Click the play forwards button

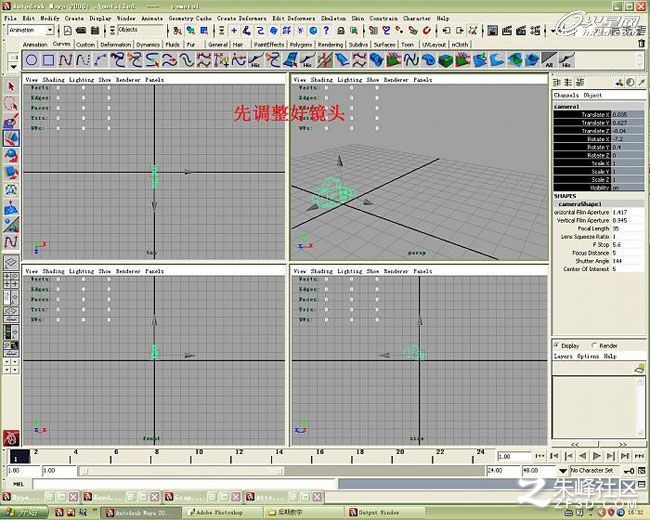[597, 456]
